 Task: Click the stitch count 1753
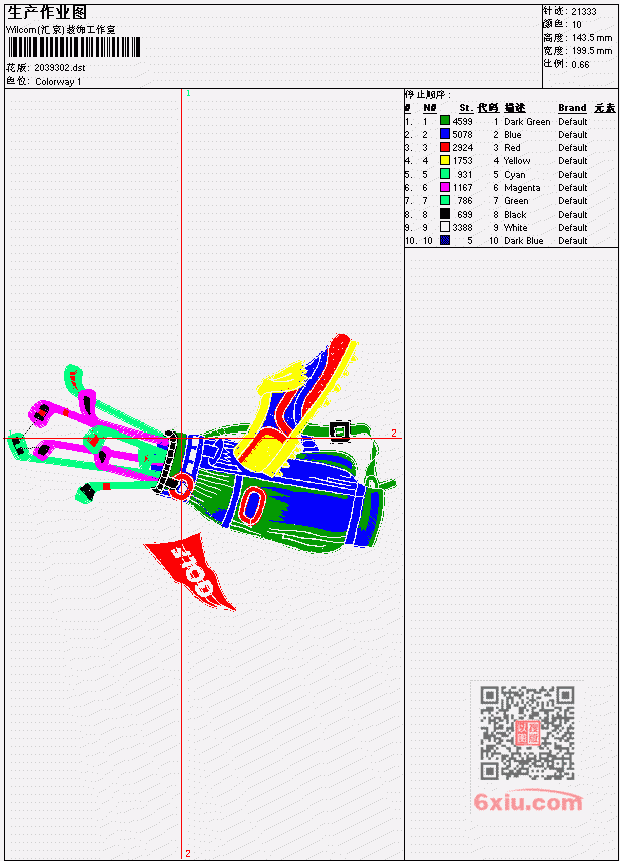coord(462,161)
